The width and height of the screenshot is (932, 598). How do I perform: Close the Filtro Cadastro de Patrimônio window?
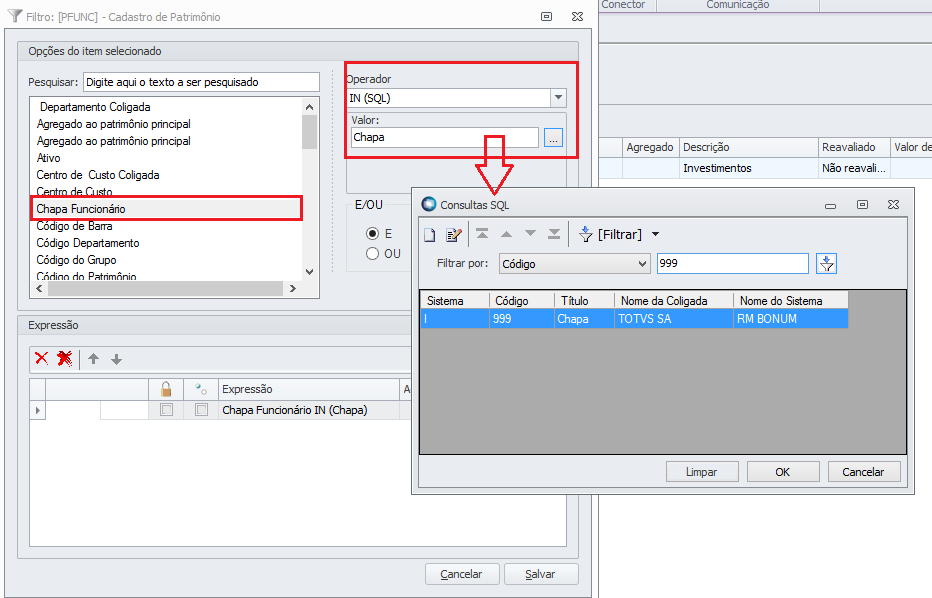pyautogui.click(x=577, y=17)
